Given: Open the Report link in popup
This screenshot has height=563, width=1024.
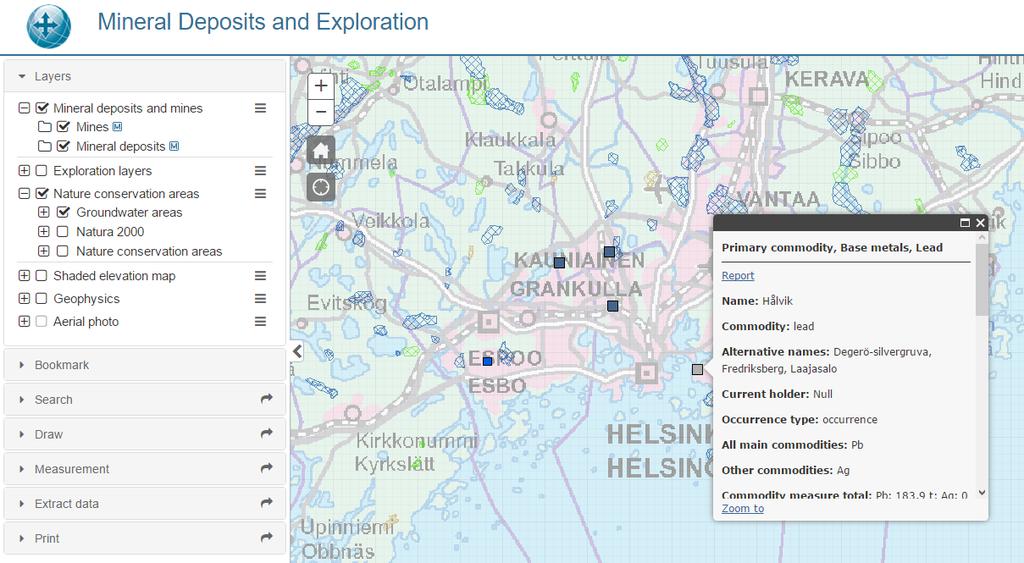Looking at the screenshot, I should pos(737,276).
